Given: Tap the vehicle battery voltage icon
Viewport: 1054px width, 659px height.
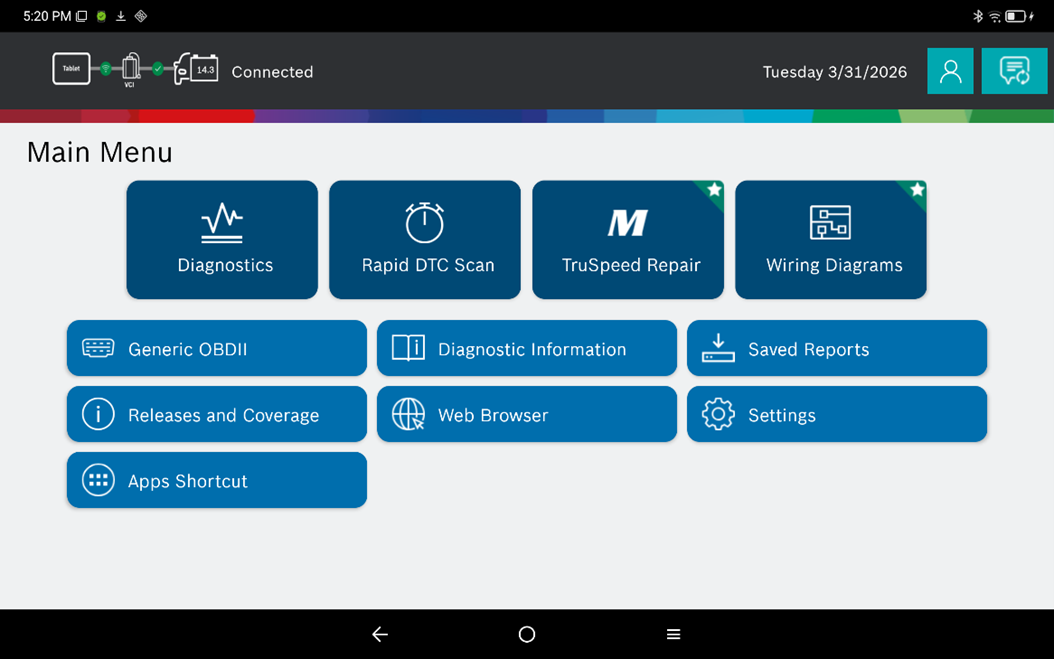Looking at the screenshot, I should [197, 69].
